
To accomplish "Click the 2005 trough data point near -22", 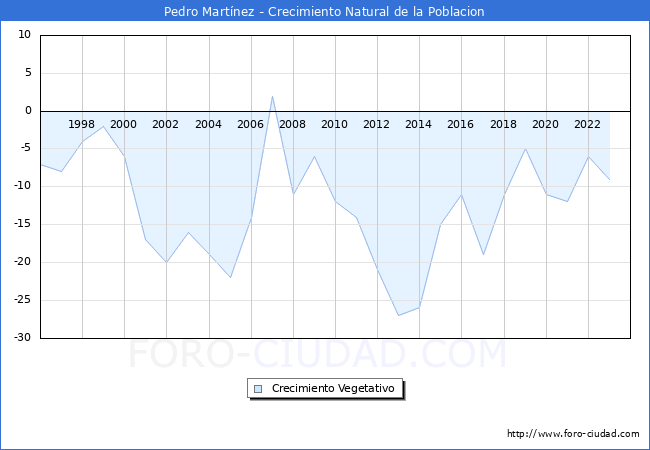I will point(230,278).
